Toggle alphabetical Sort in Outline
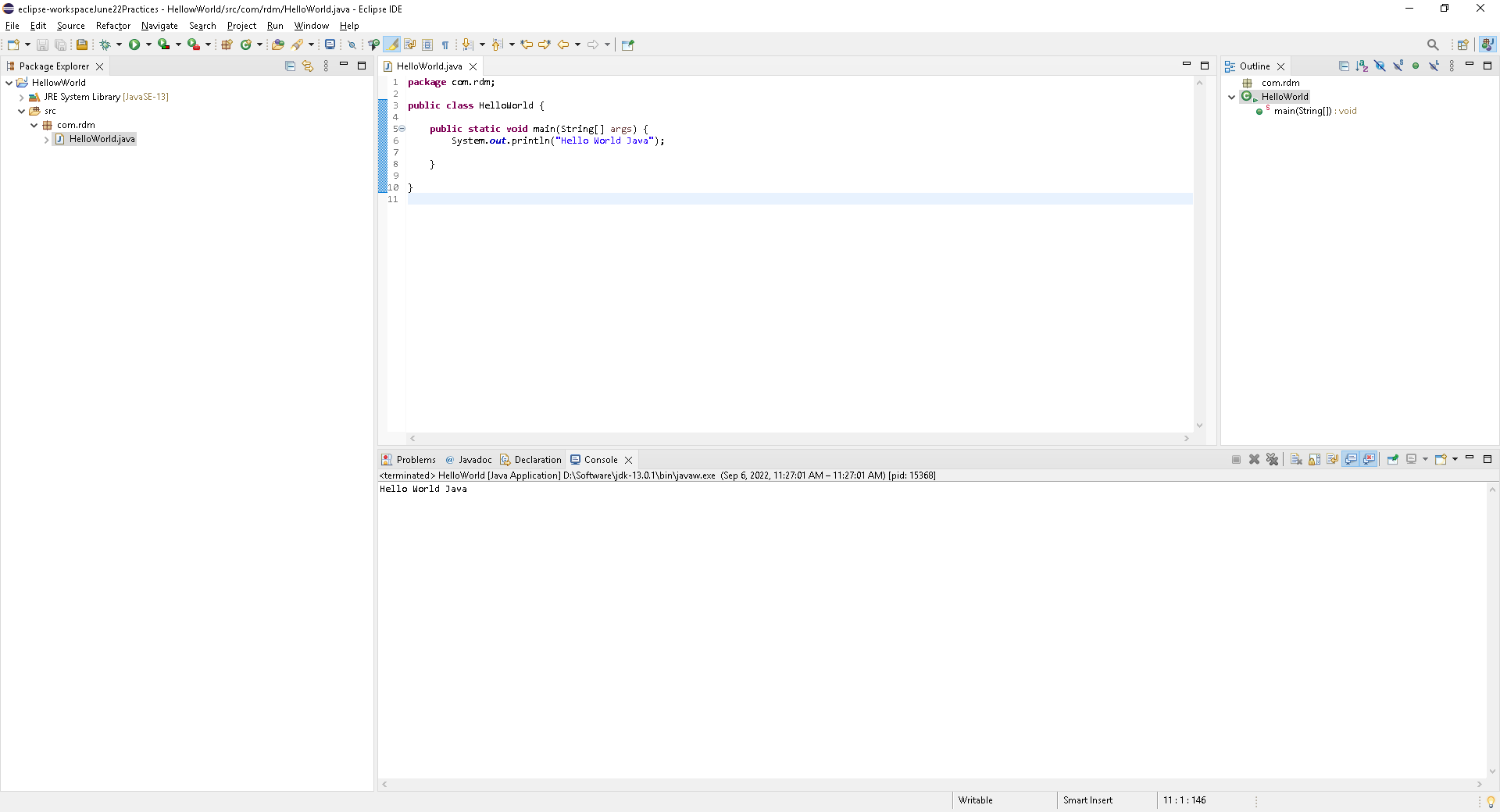The width and height of the screenshot is (1500, 812). (x=1362, y=66)
